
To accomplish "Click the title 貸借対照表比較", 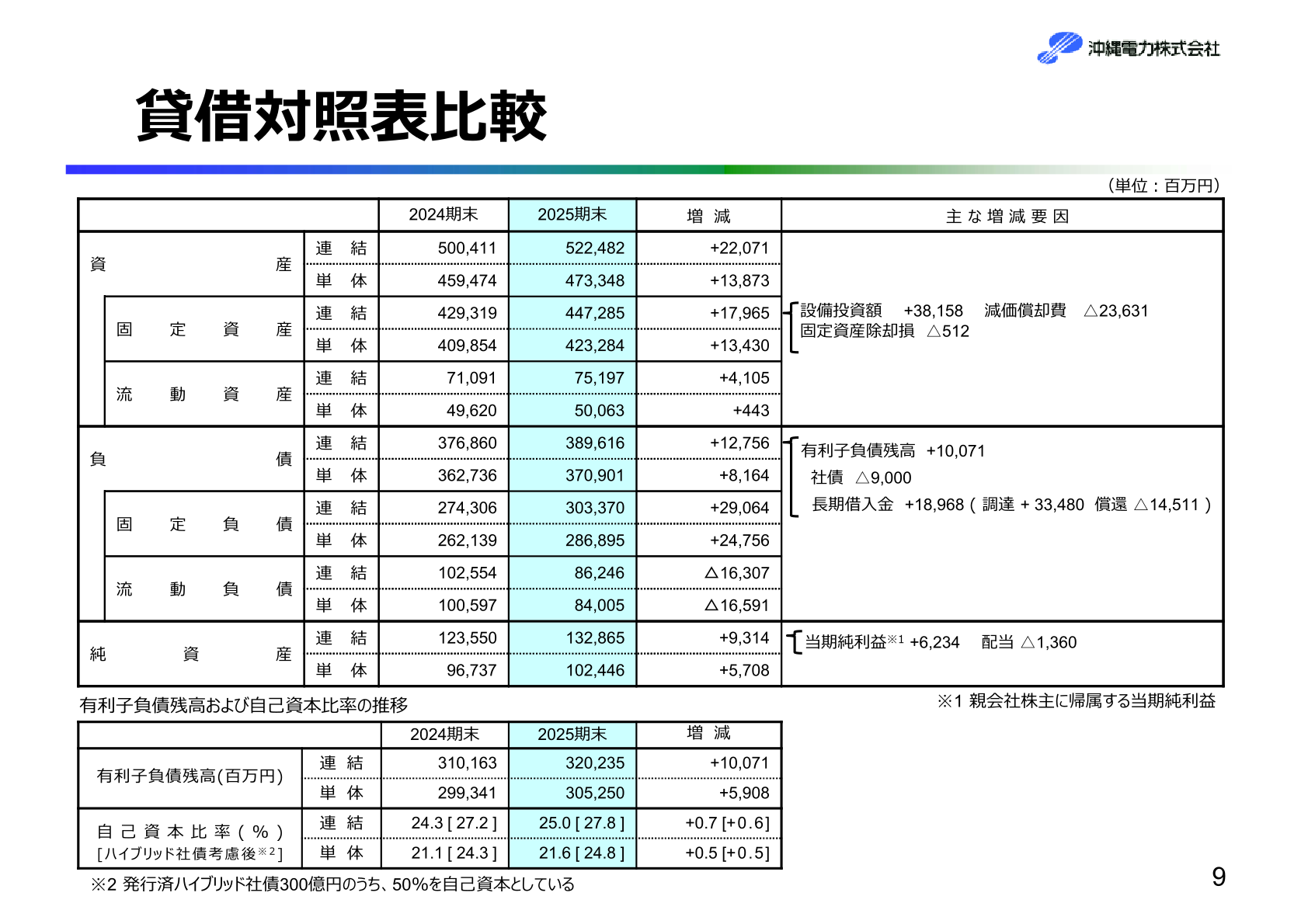I will pyautogui.click(x=342, y=116).
